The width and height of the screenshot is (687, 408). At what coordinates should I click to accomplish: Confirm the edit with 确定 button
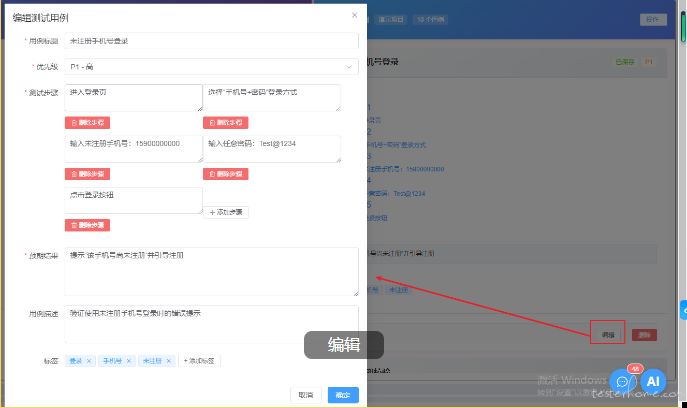[343, 395]
